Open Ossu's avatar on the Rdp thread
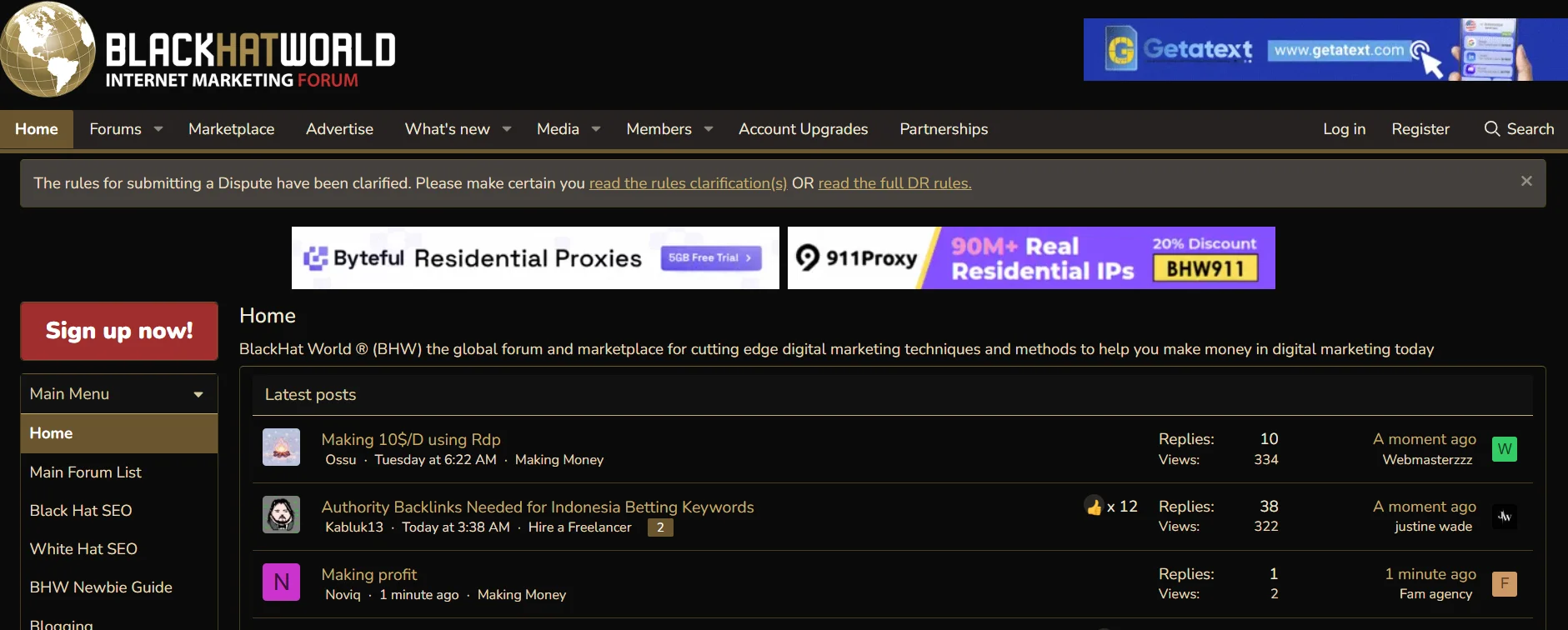Viewport: 1568px width, 630px height. (x=281, y=447)
